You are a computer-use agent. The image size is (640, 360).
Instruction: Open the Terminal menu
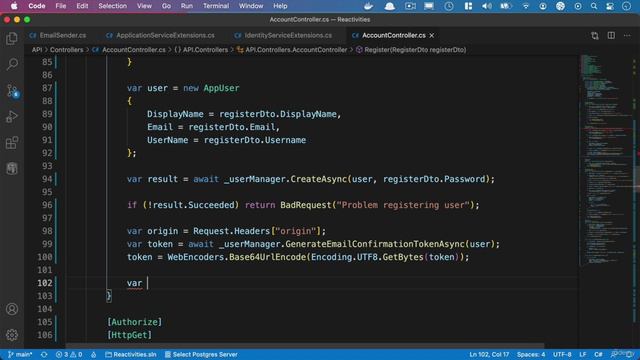pyautogui.click(x=216, y=6)
